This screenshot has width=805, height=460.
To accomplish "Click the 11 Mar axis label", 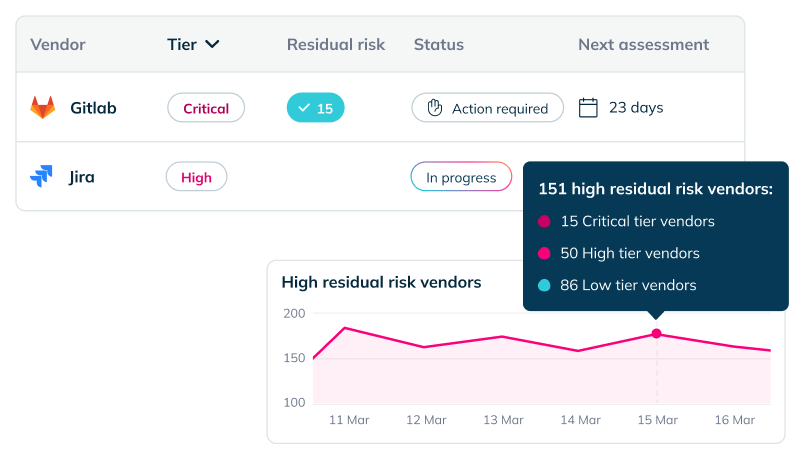I will coord(349,420).
